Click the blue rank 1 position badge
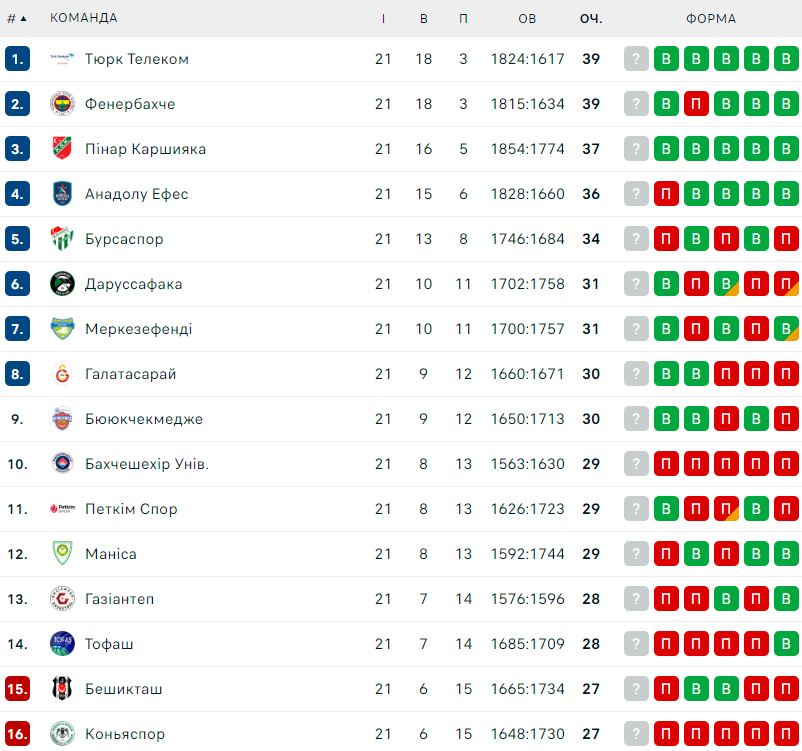 pyautogui.click(x=17, y=59)
